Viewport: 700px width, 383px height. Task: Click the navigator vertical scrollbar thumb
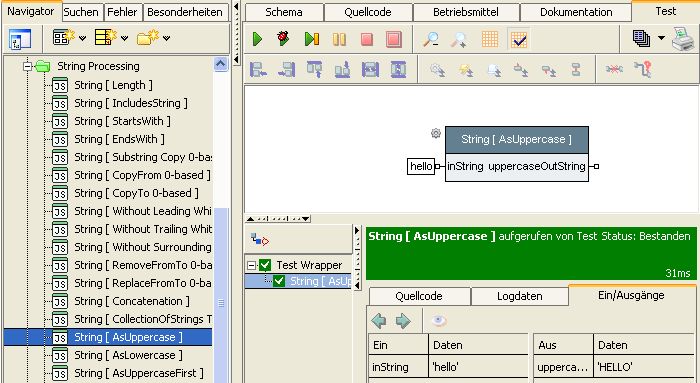221,303
